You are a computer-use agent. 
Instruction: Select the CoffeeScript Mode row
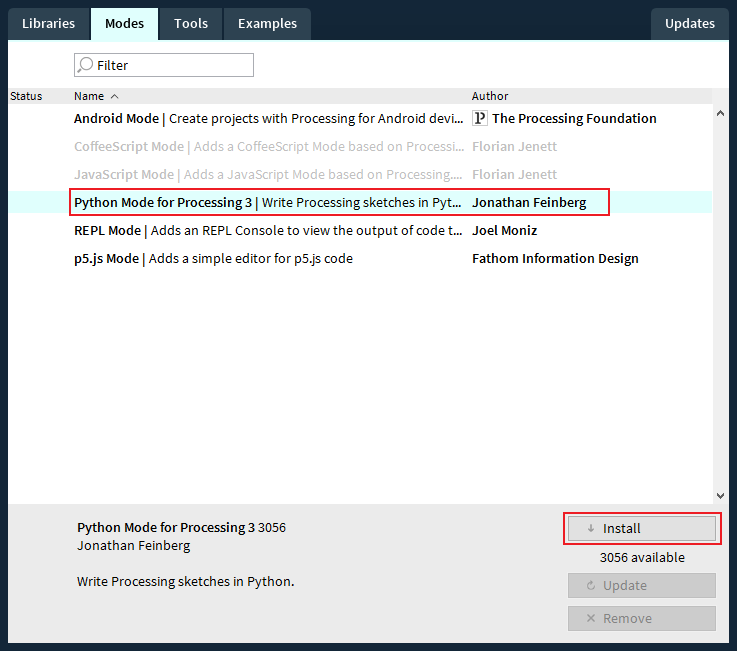(267, 146)
